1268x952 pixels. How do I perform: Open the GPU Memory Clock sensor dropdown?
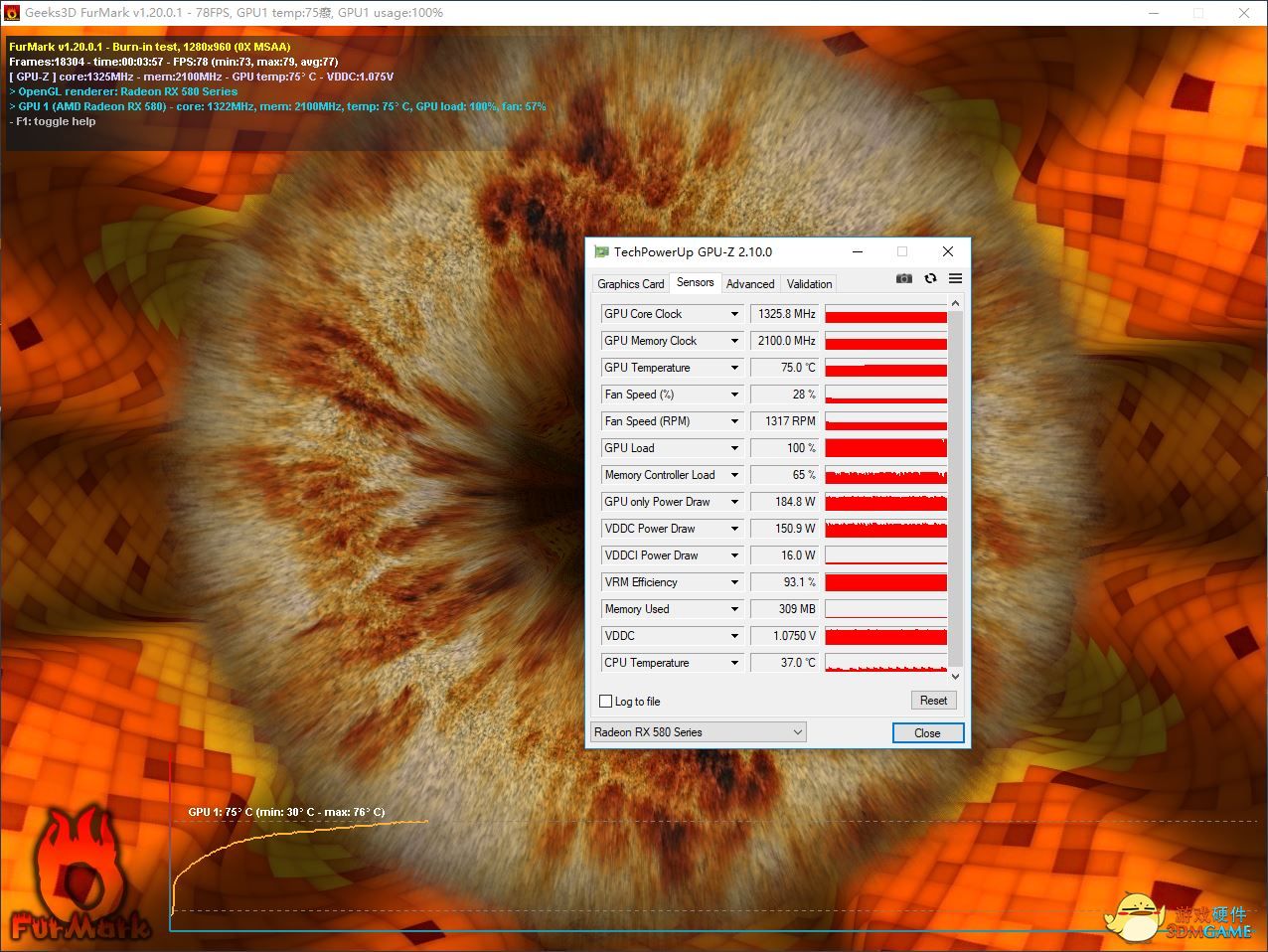pos(734,341)
